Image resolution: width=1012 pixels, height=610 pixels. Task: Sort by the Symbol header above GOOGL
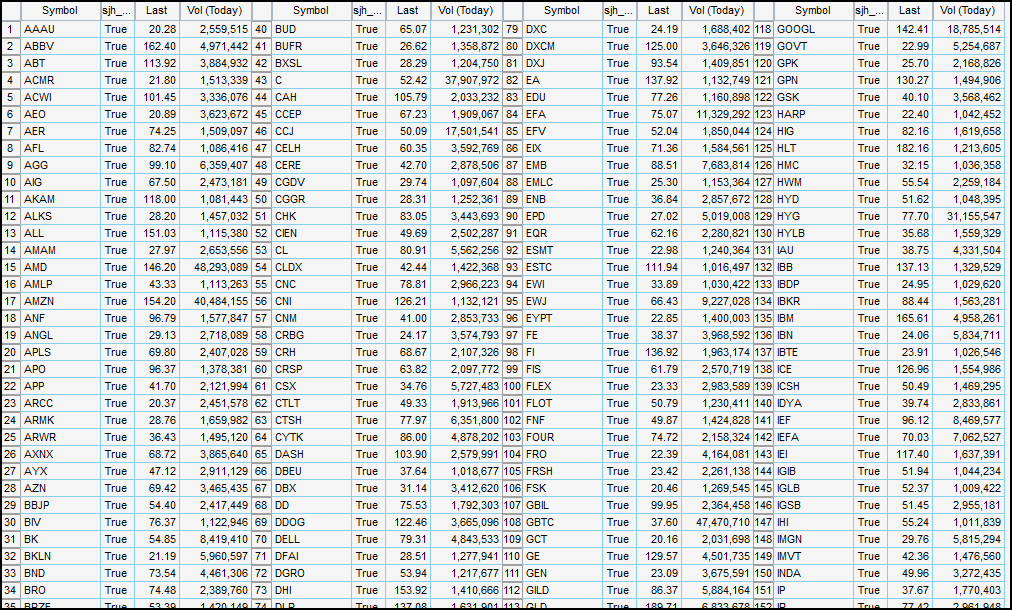point(813,10)
